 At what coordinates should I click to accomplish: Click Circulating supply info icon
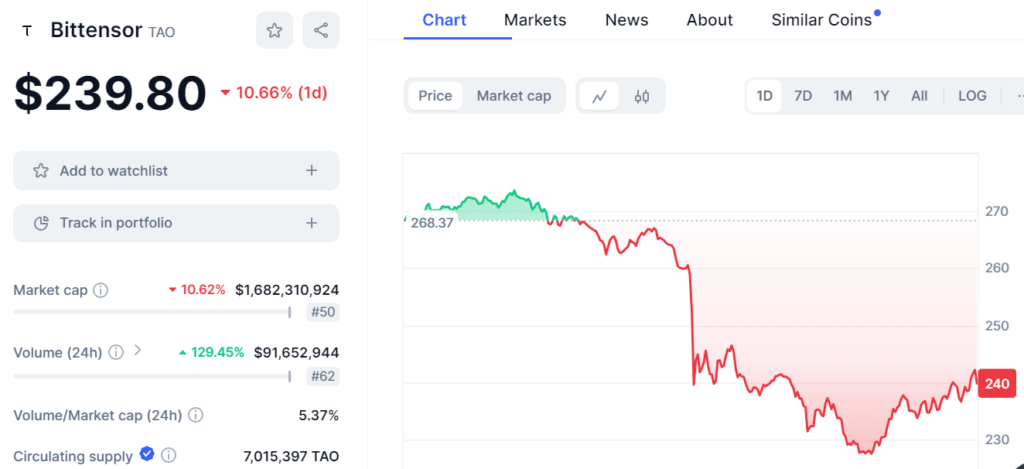click(168, 455)
